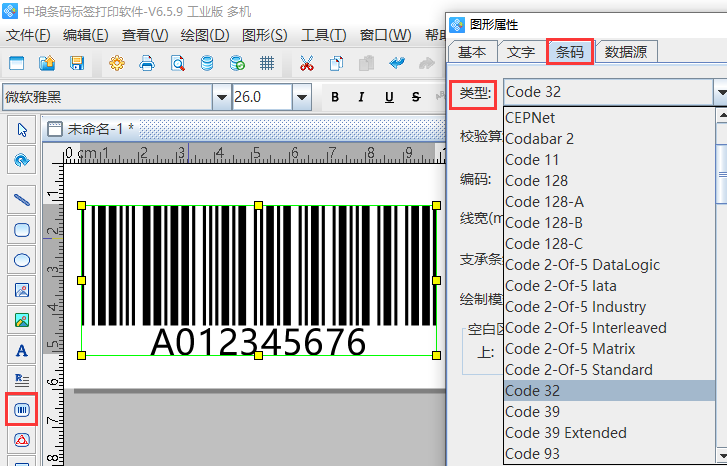
Task: Select the rounded rectangle tool
Action: click(x=22, y=230)
